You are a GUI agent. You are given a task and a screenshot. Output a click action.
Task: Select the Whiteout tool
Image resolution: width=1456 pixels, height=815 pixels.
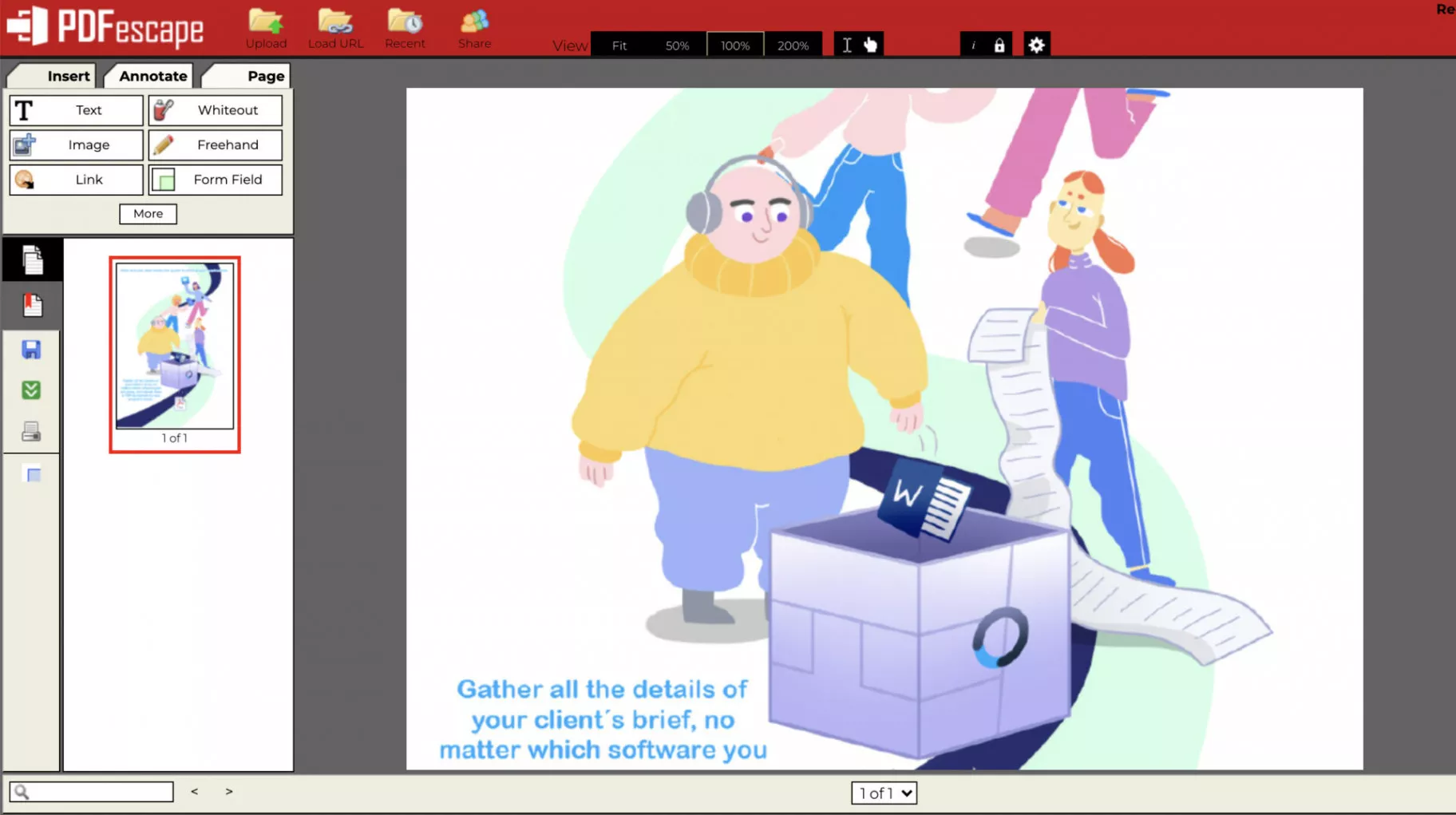point(216,110)
